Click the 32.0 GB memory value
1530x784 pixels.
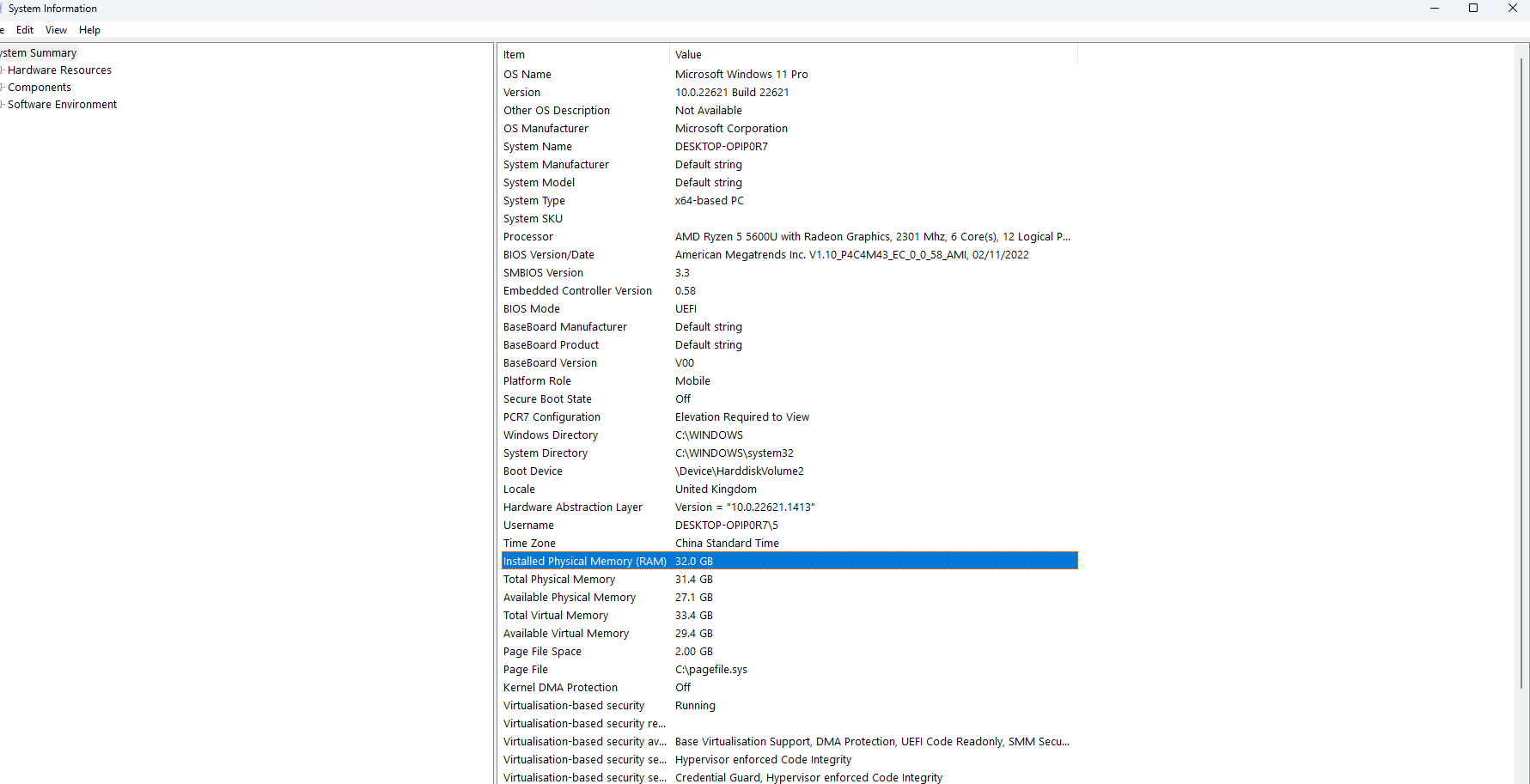coord(694,562)
